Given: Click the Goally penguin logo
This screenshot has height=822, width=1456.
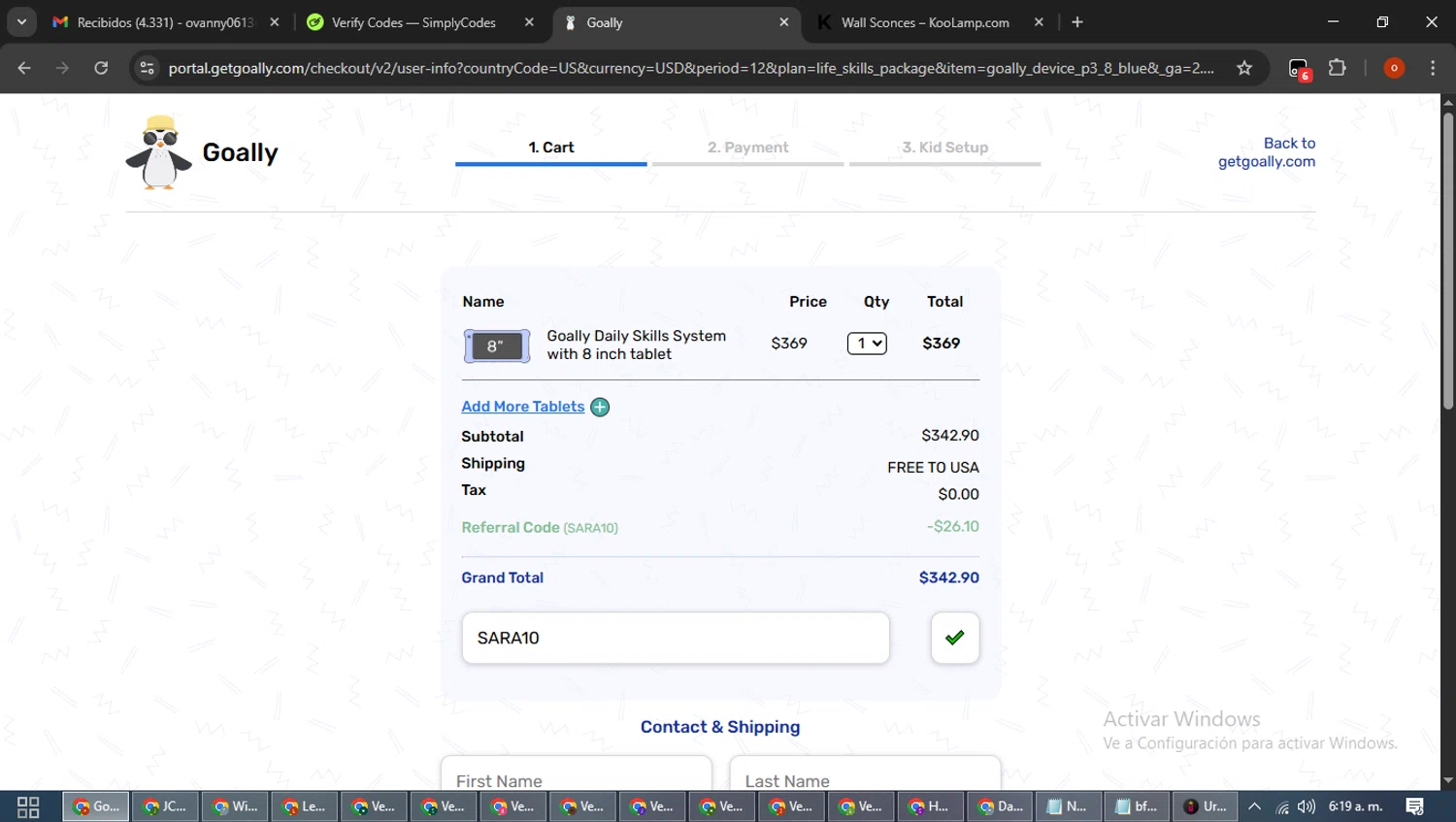Looking at the screenshot, I should point(159,152).
